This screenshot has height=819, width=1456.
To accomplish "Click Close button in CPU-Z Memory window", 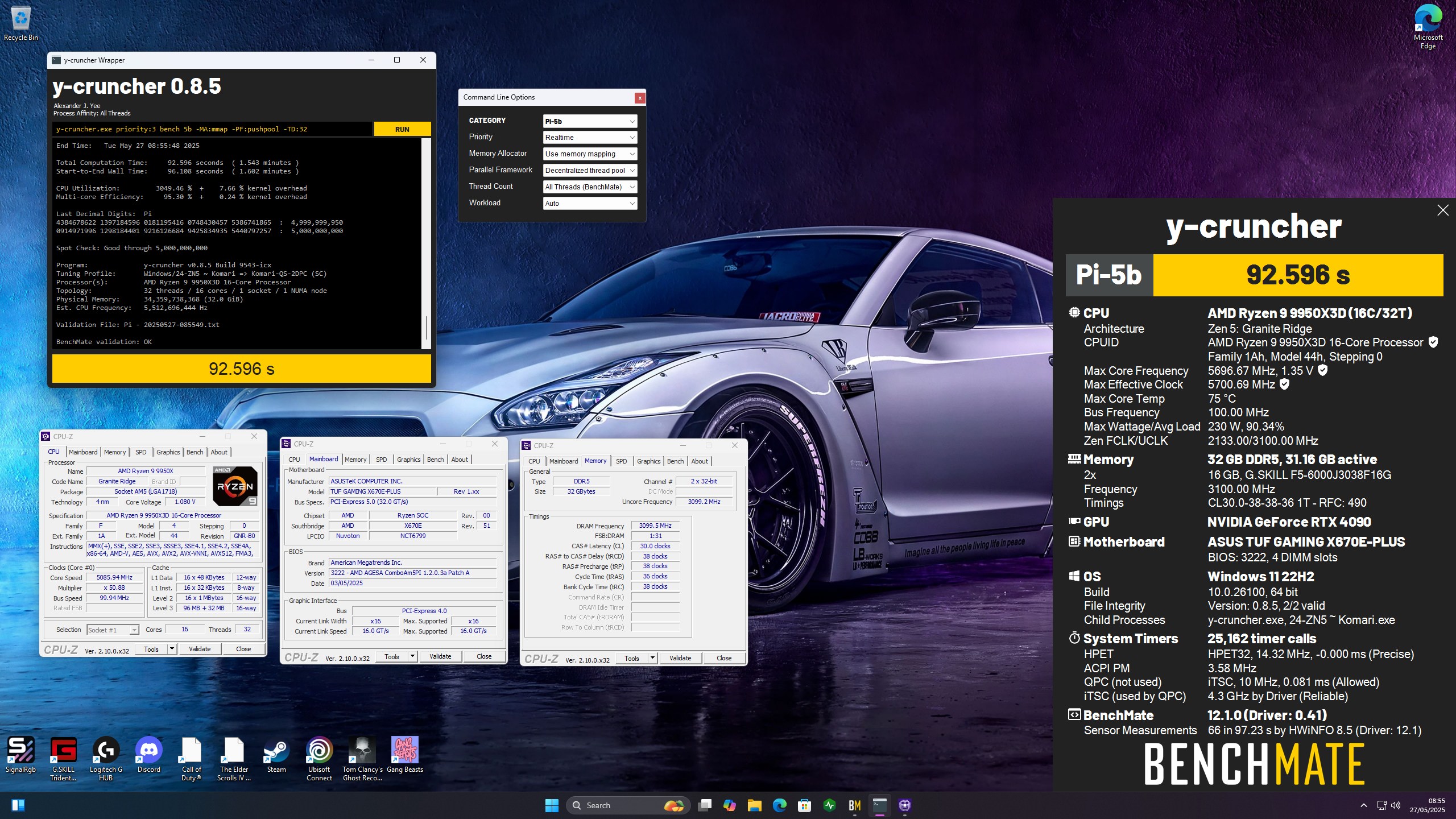I will tap(724, 659).
